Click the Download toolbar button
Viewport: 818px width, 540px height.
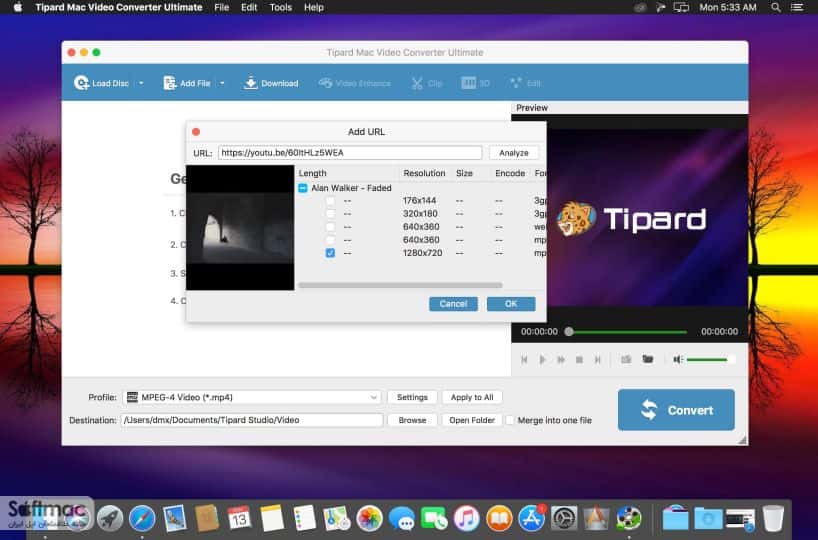coord(271,83)
